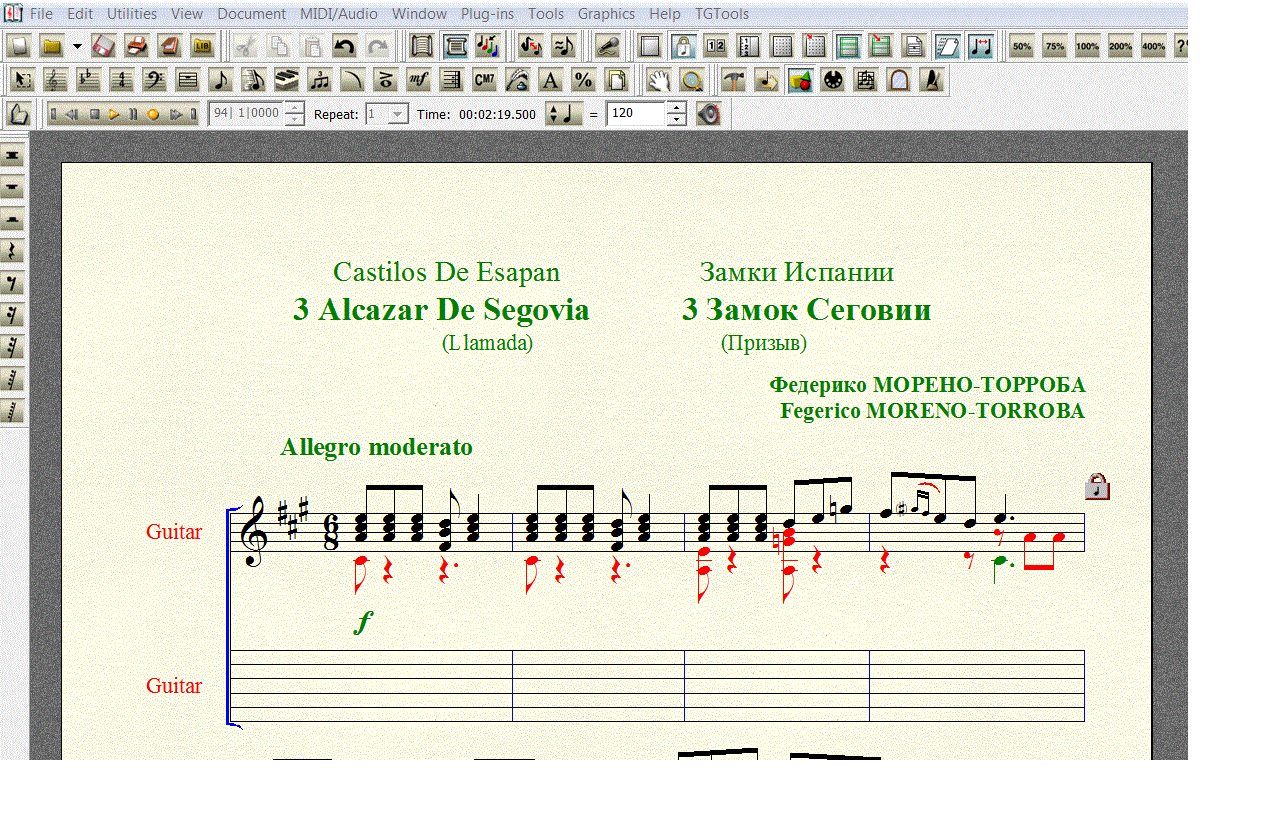The image size is (1274, 817).
Task: Click the tempo field showing 120
Action: point(636,114)
